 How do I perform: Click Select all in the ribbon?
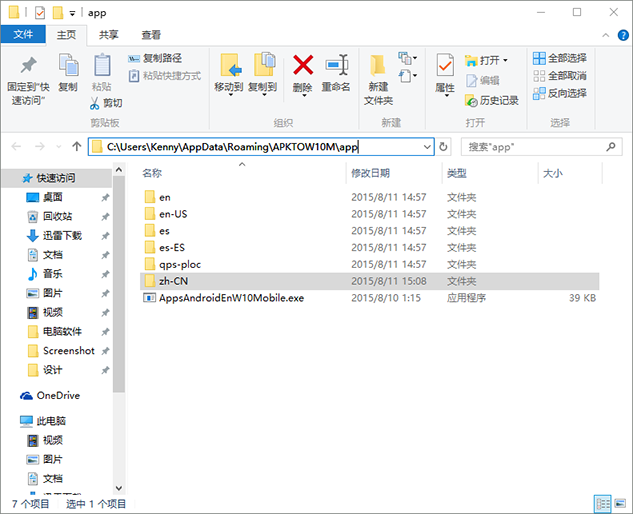(x=560, y=58)
